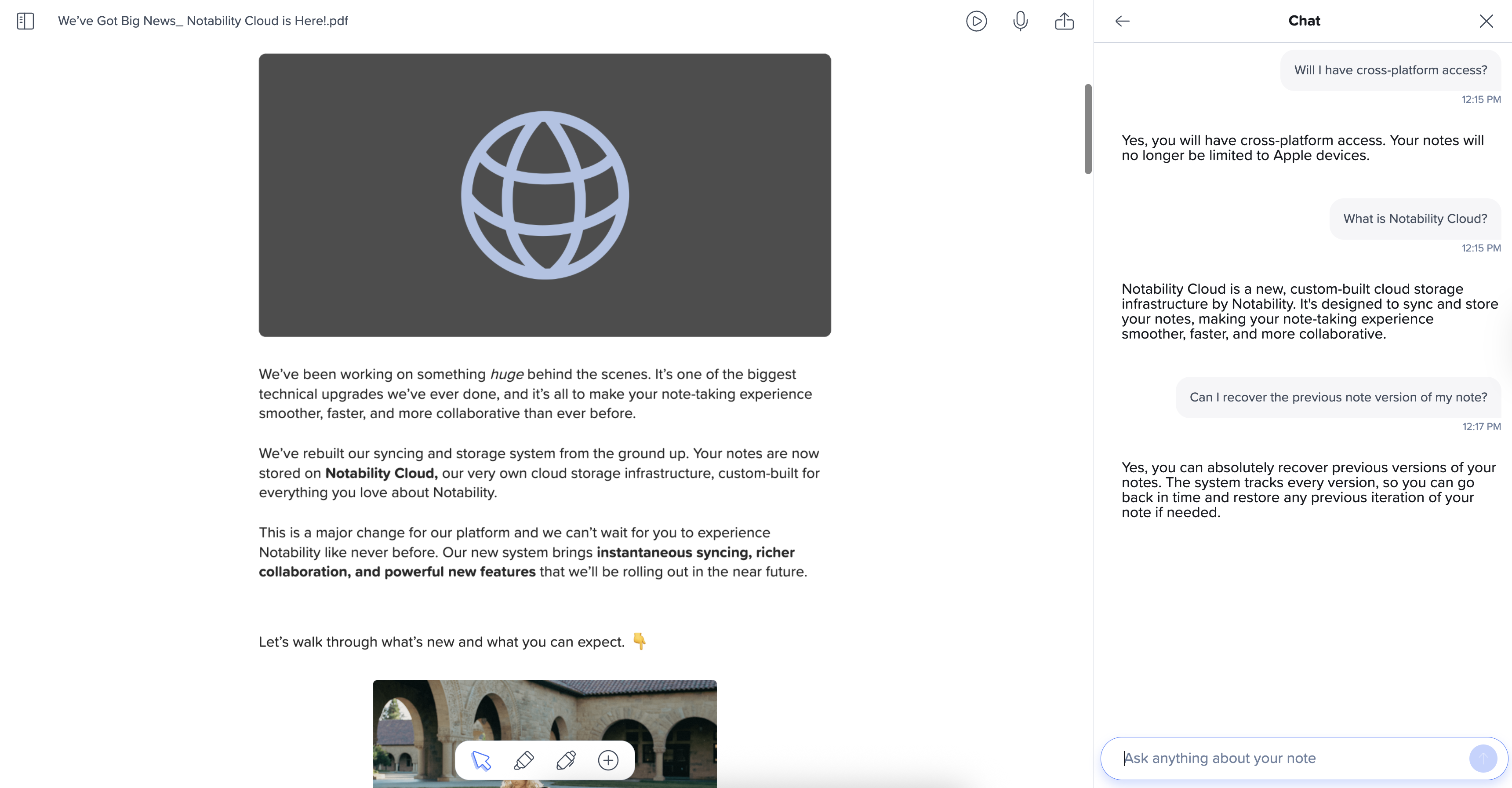Click the globe banner image

(x=544, y=195)
